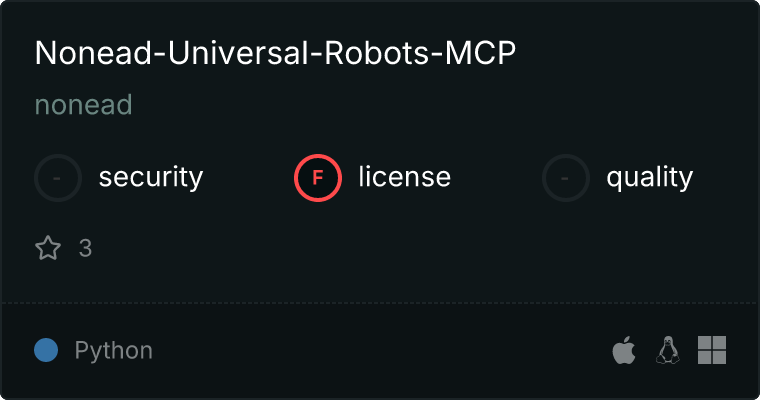Screen dimensions: 760x400
Task: Click the blue Python language dot
Action: [46, 350]
